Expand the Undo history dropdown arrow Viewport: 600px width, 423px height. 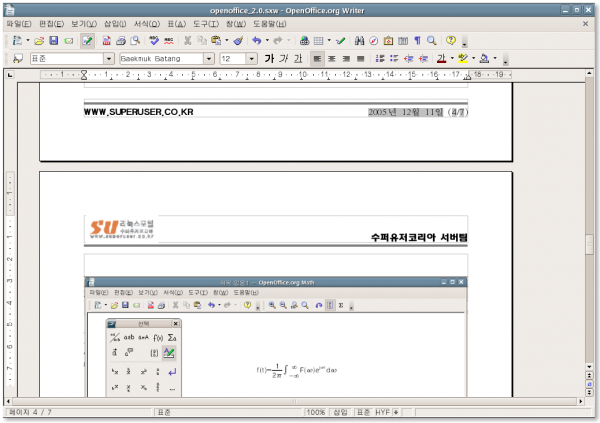coord(267,41)
